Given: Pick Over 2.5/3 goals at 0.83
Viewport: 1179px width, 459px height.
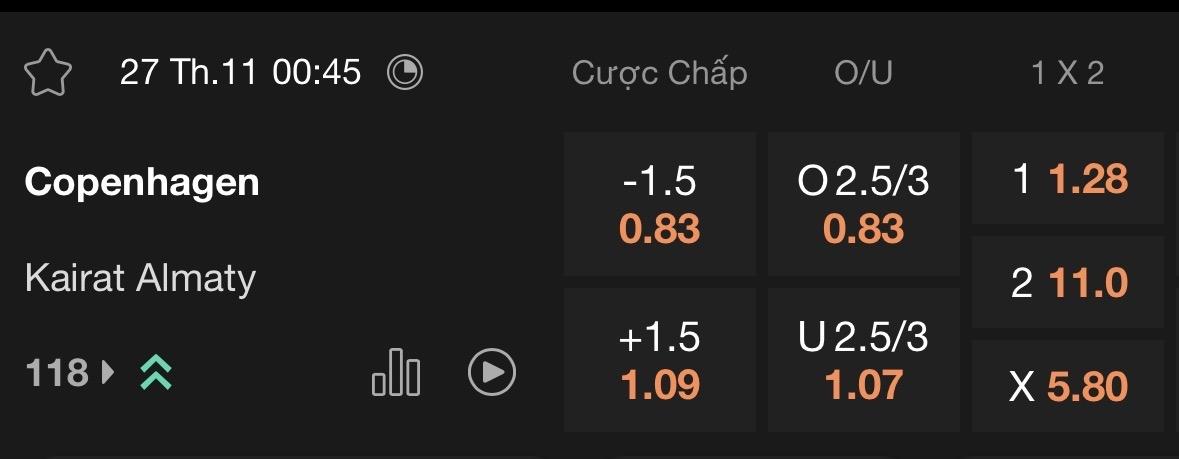Looking at the screenshot, I should coord(864,204).
